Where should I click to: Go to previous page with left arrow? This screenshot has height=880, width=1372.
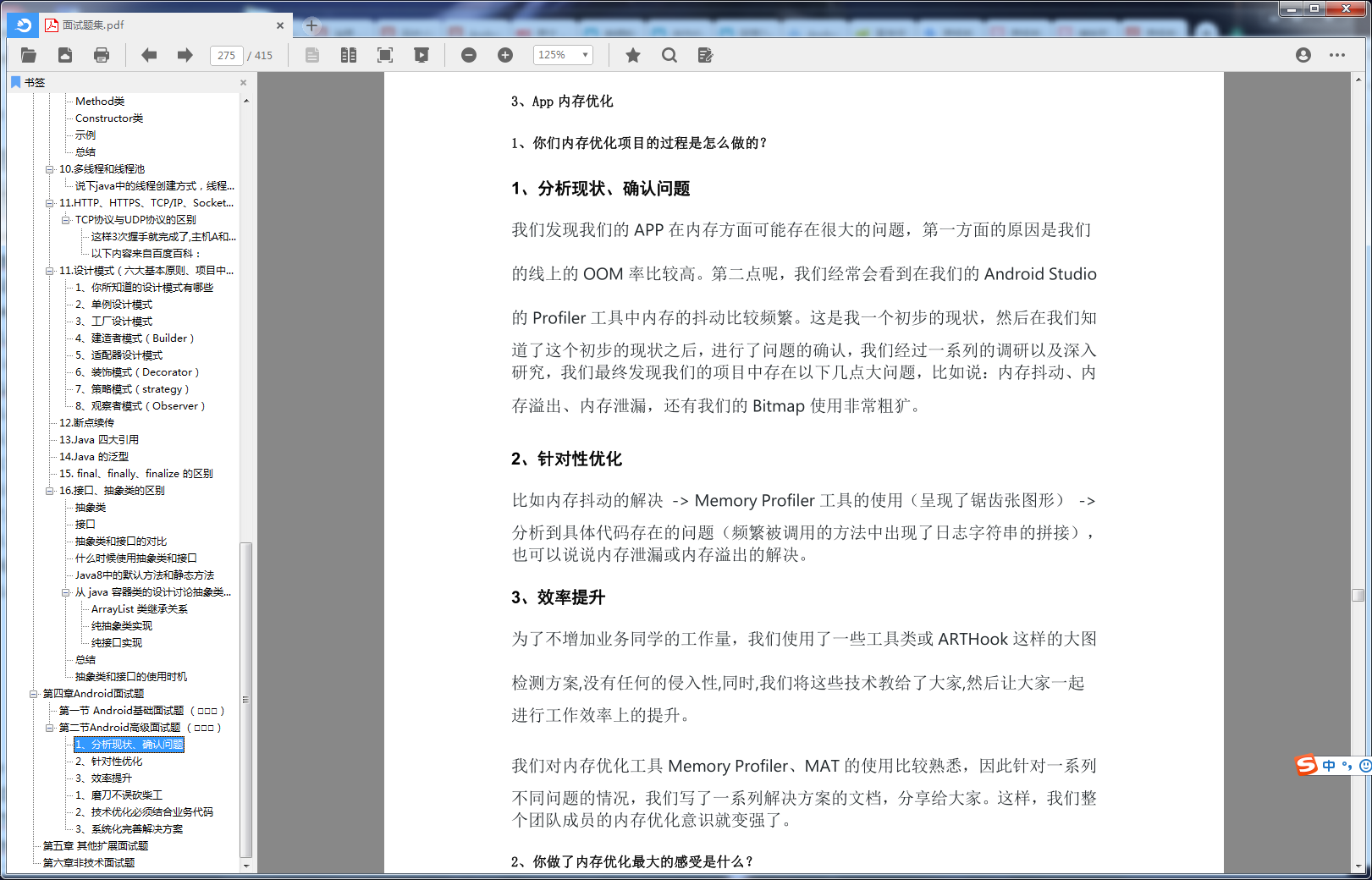click(149, 55)
